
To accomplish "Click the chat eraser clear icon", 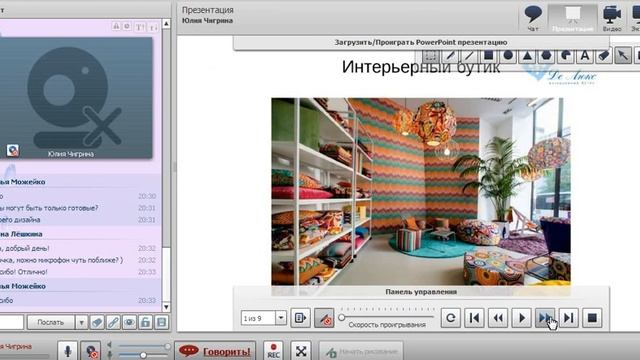I will tap(97, 322).
